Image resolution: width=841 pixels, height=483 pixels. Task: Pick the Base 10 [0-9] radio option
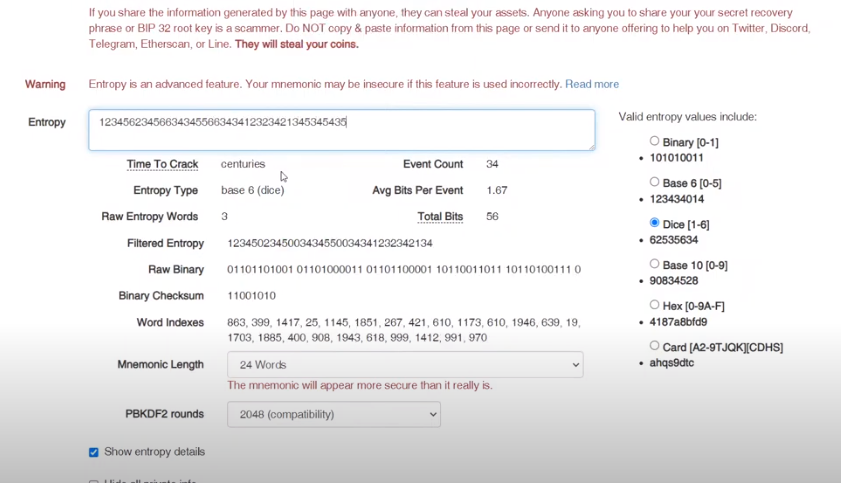(x=655, y=264)
